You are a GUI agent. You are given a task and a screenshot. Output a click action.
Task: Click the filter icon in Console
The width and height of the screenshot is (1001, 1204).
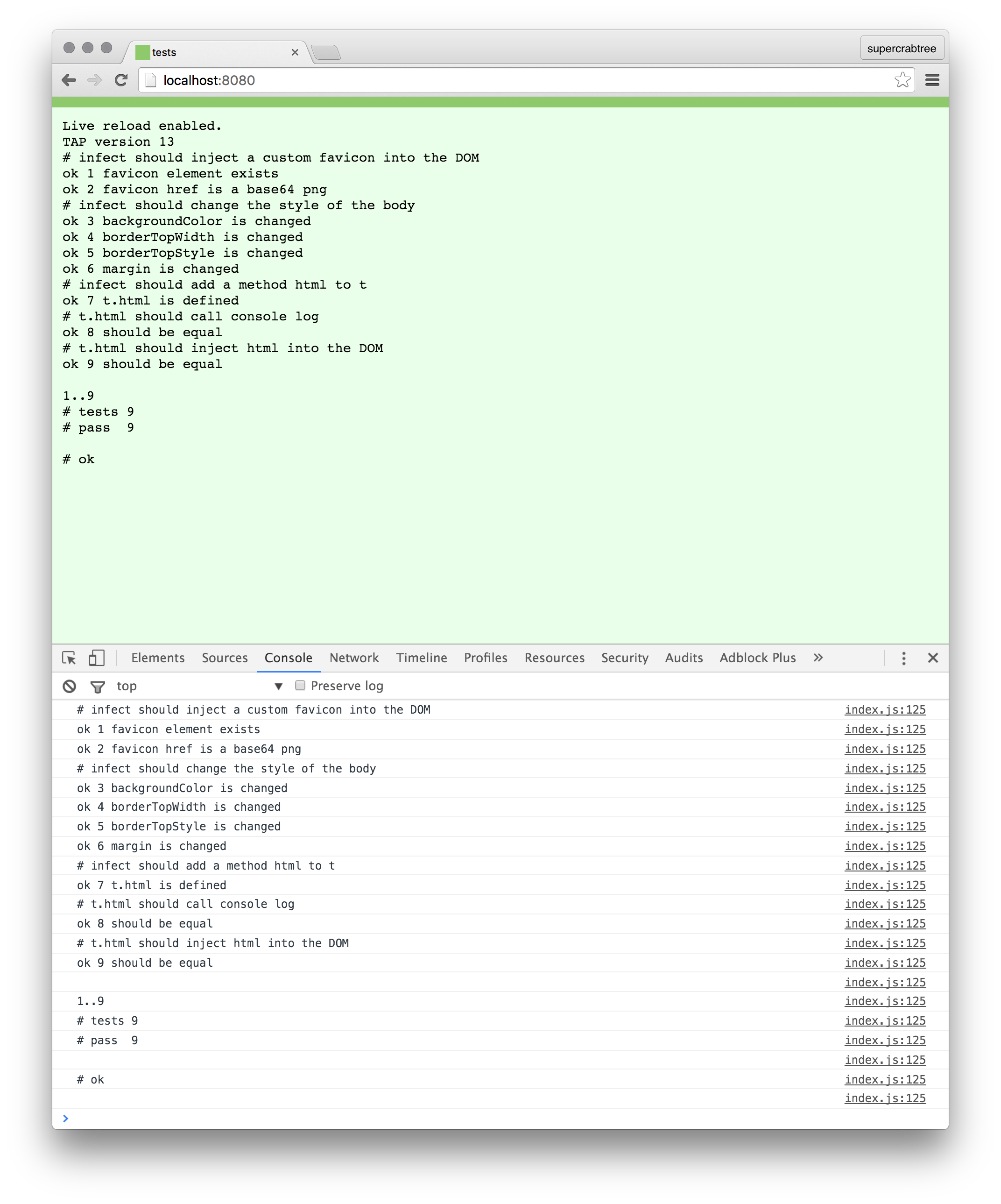[97, 685]
